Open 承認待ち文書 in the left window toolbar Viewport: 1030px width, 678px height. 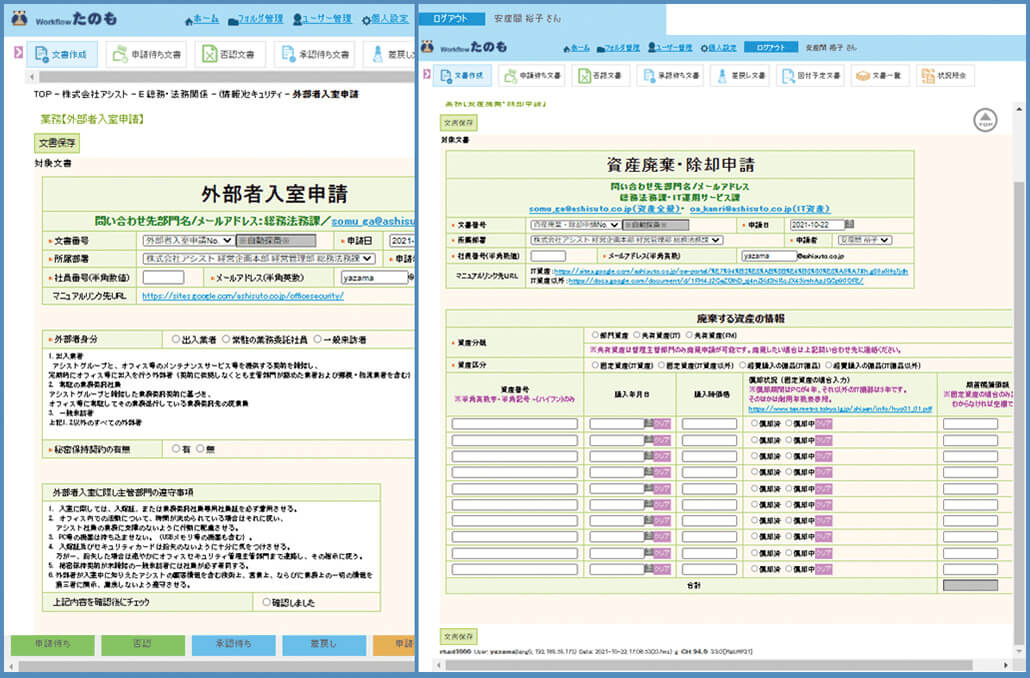click(315, 55)
